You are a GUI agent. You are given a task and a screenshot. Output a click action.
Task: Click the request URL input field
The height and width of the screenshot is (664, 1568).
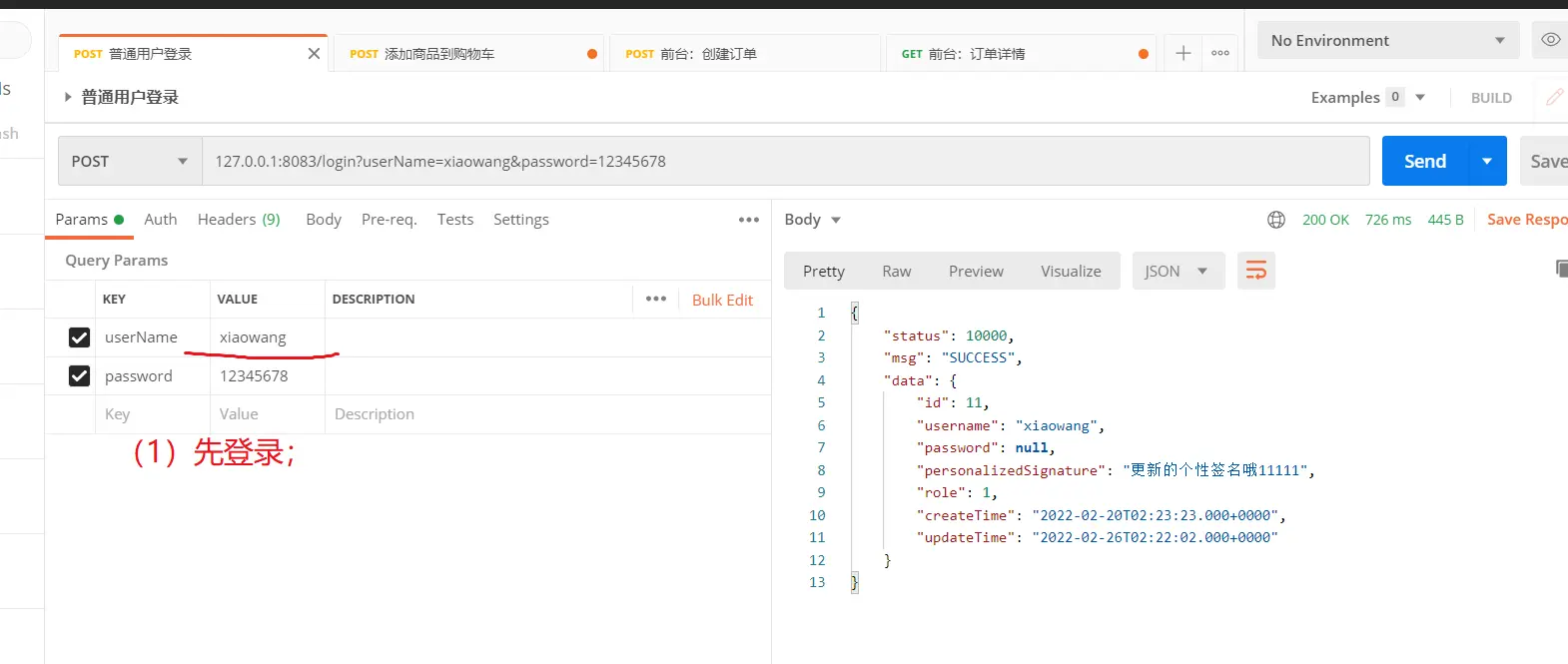[x=785, y=162]
